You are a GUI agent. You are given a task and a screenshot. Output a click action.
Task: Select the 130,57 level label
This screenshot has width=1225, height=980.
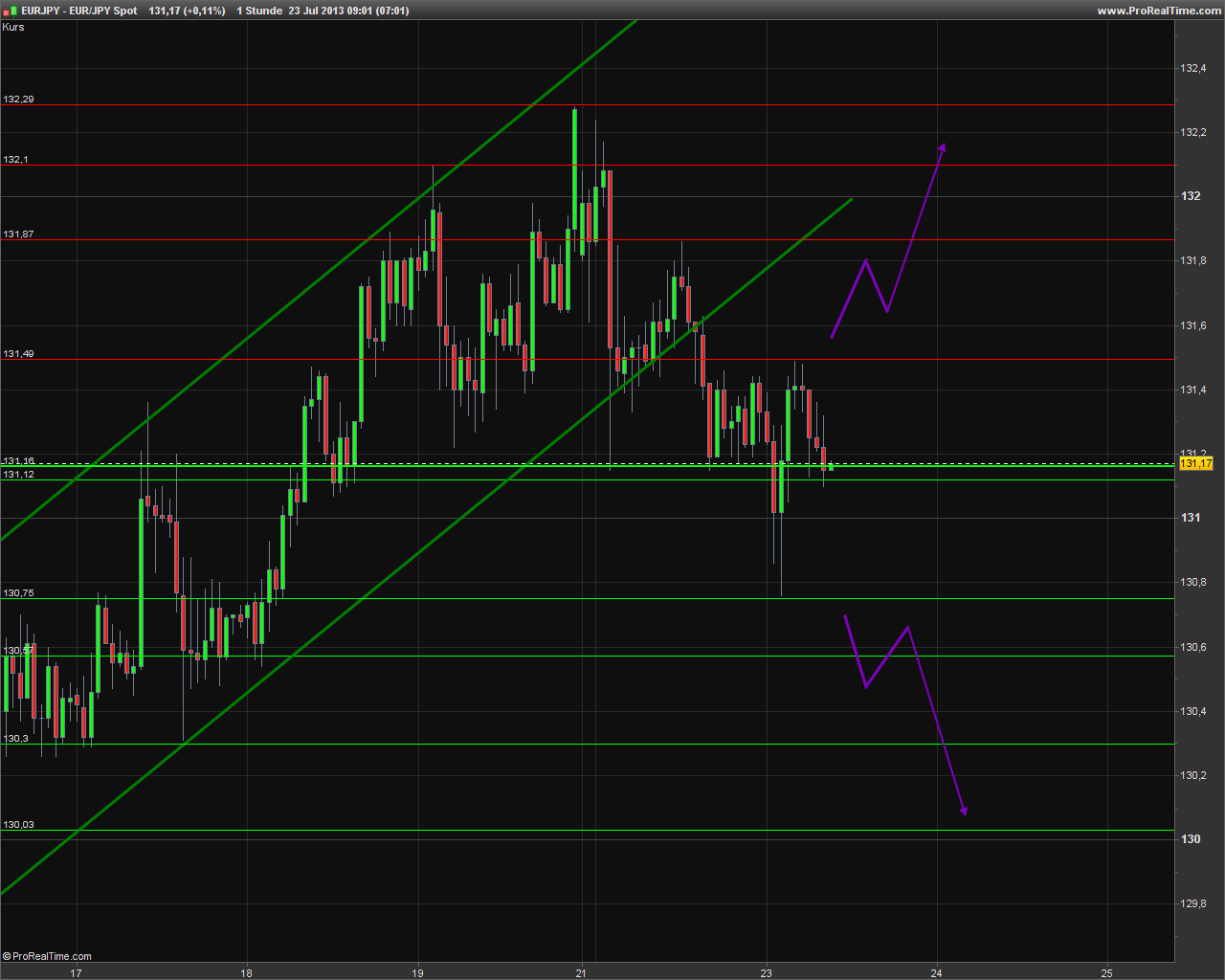(x=18, y=650)
